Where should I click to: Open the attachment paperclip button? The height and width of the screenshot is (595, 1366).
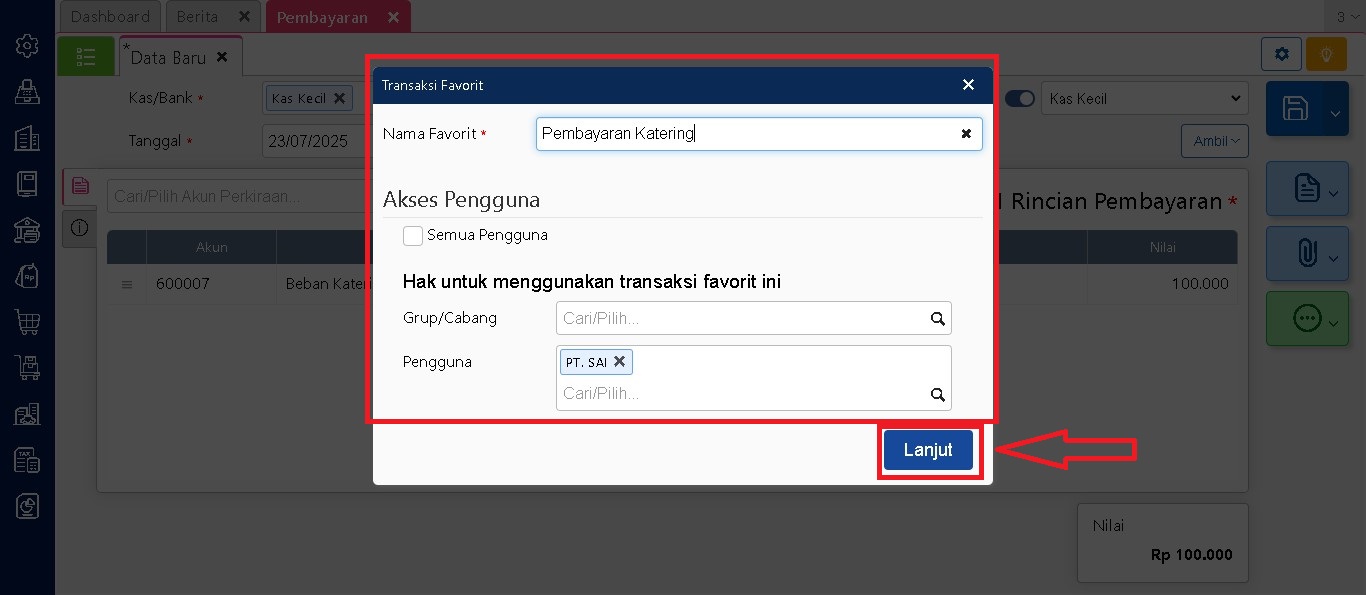[x=1305, y=254]
